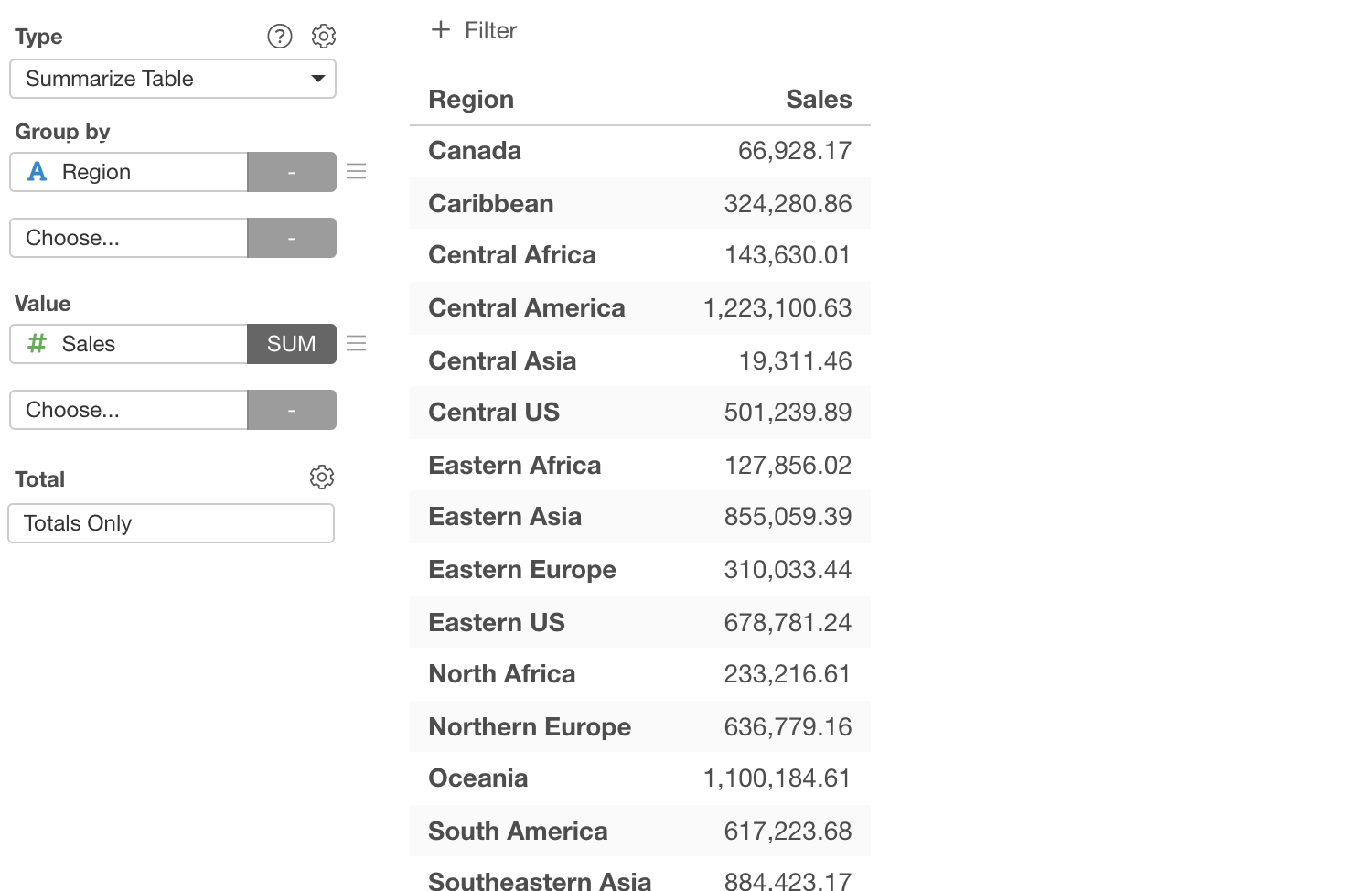This screenshot has height=891, width=1372.
Task: Click the Region column header
Action: pyautogui.click(x=471, y=100)
